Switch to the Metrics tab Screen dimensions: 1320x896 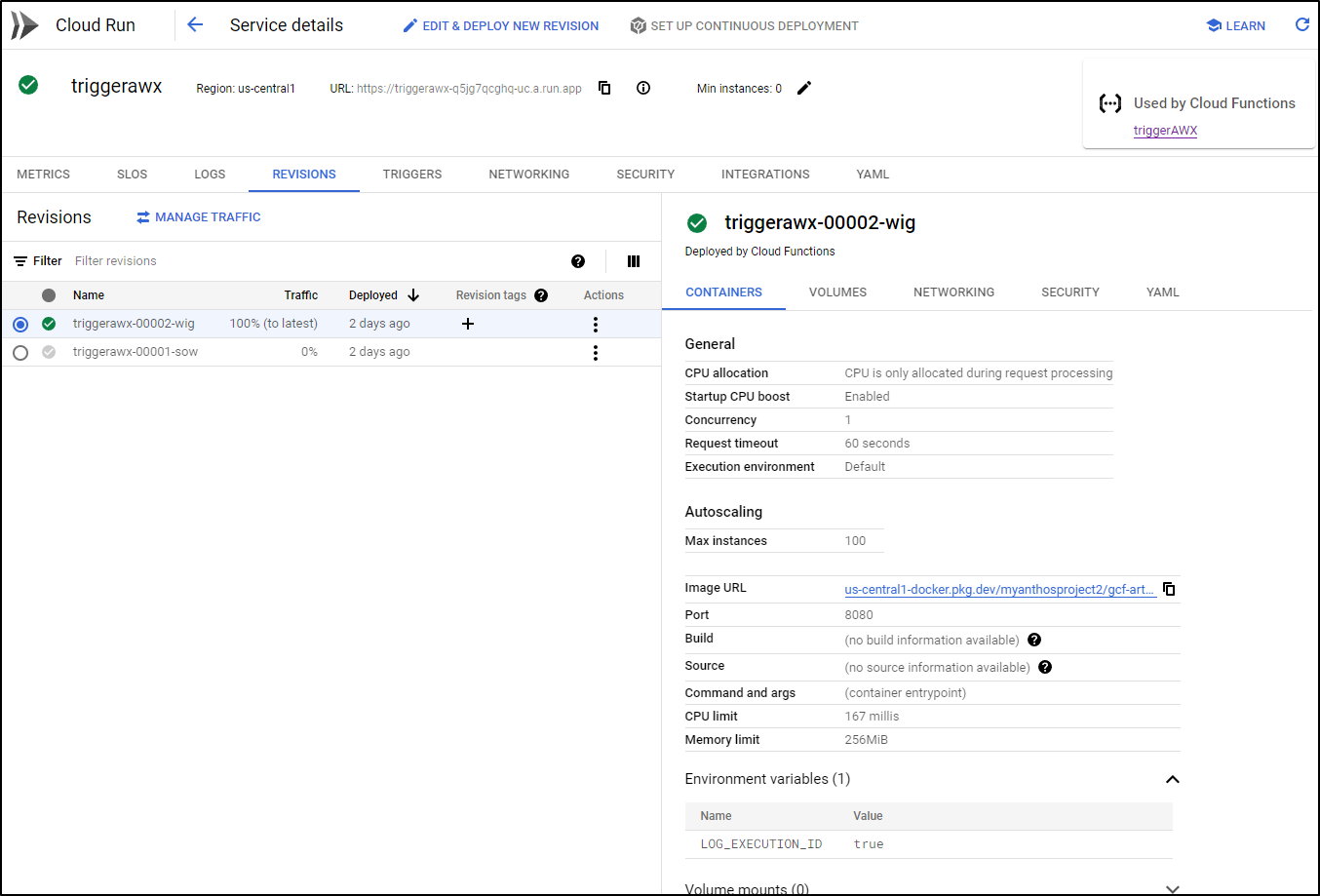(44, 175)
